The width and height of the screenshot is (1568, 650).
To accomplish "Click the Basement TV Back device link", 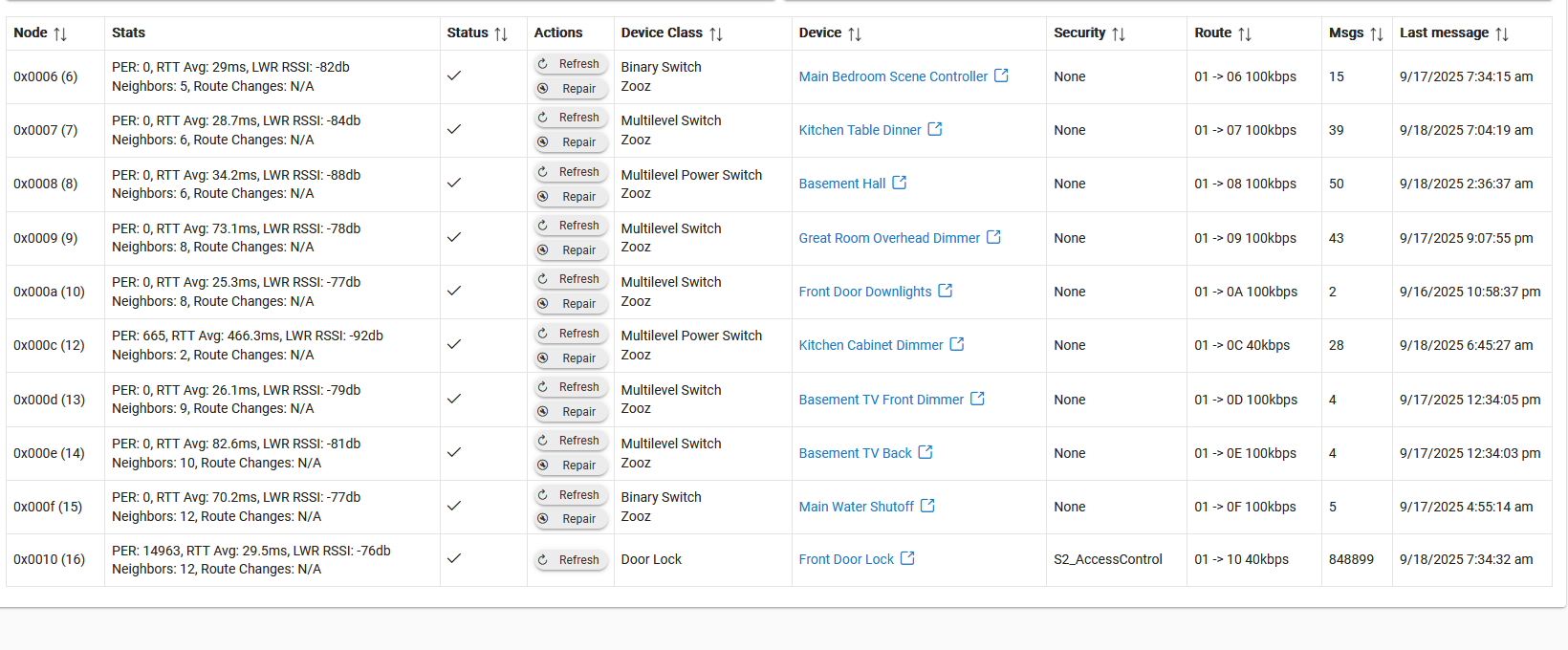I will 855,453.
